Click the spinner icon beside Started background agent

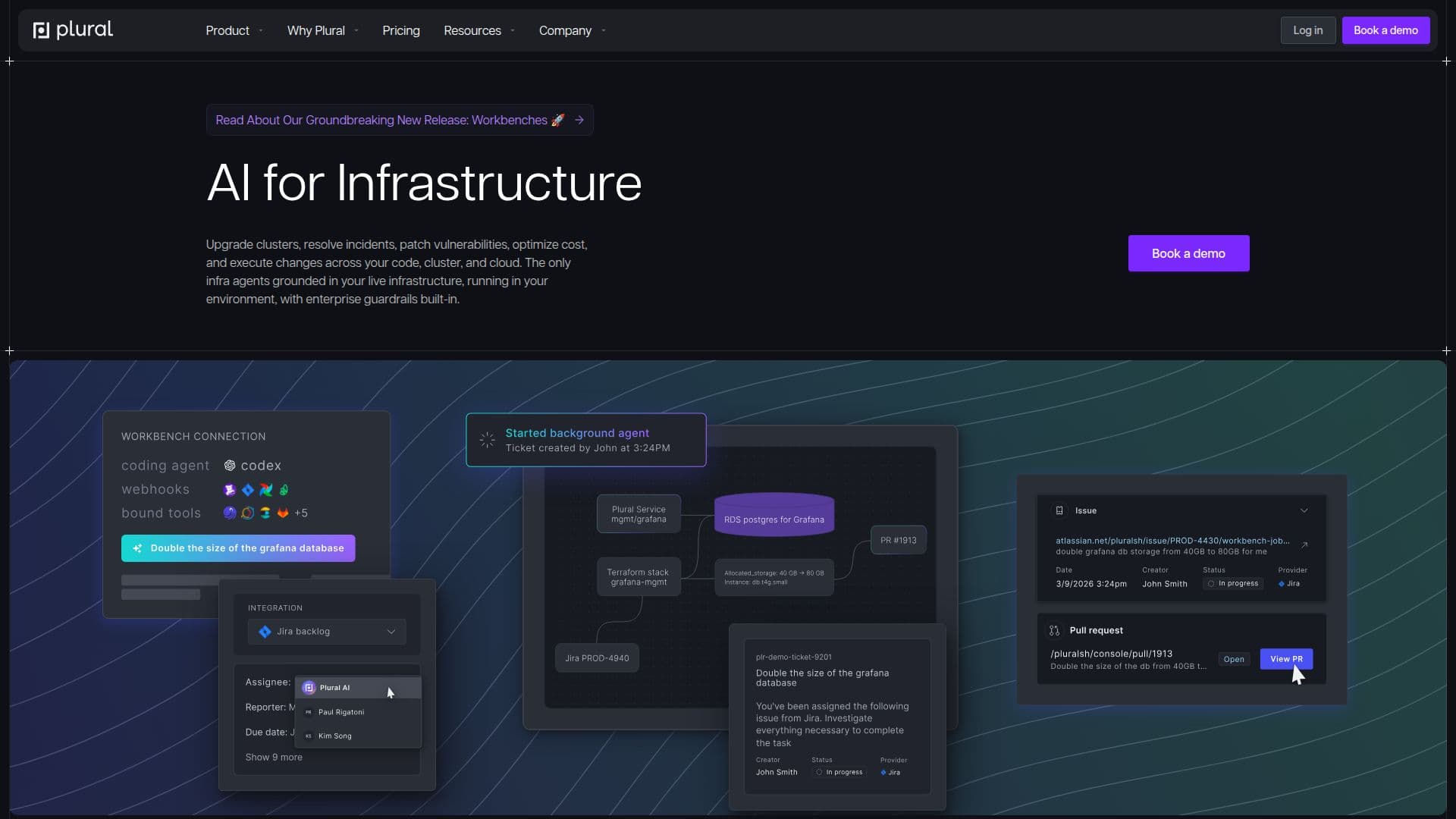coord(487,440)
